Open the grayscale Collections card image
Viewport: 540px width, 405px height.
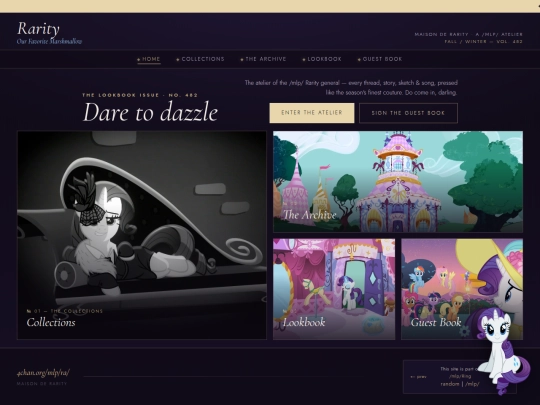click(x=142, y=235)
